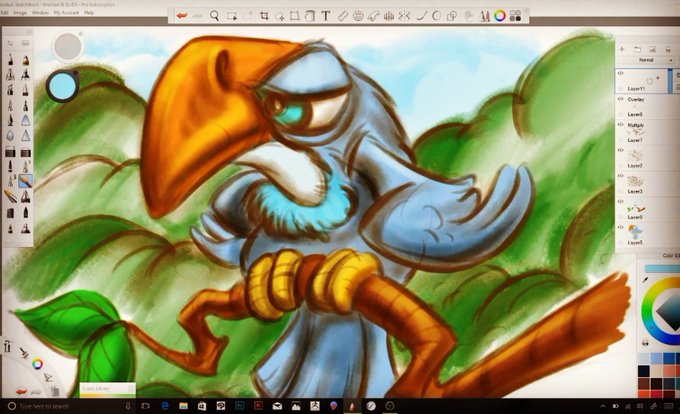Click the Redo arrow in top toolbar
Image resolution: width=680 pixels, height=414 pixels.
(x=197, y=16)
